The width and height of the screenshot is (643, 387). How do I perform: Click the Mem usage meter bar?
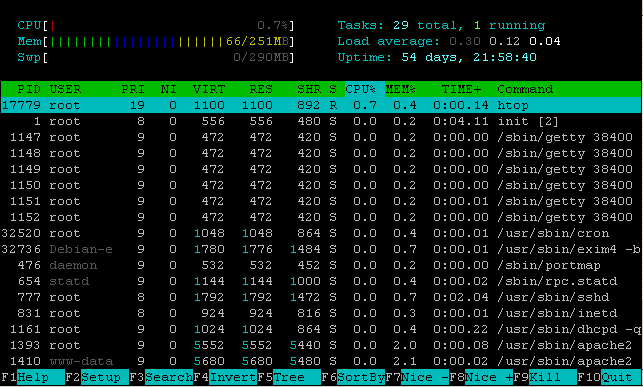(x=156, y=41)
